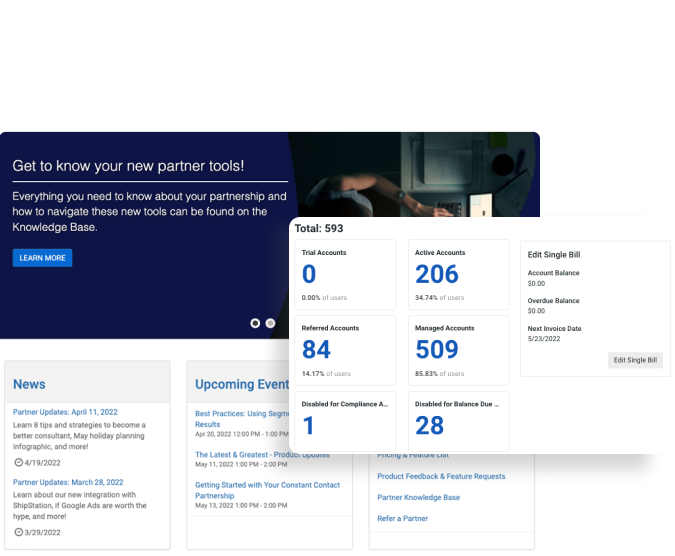Click the Get to know your new partner tools heading

click(128, 166)
